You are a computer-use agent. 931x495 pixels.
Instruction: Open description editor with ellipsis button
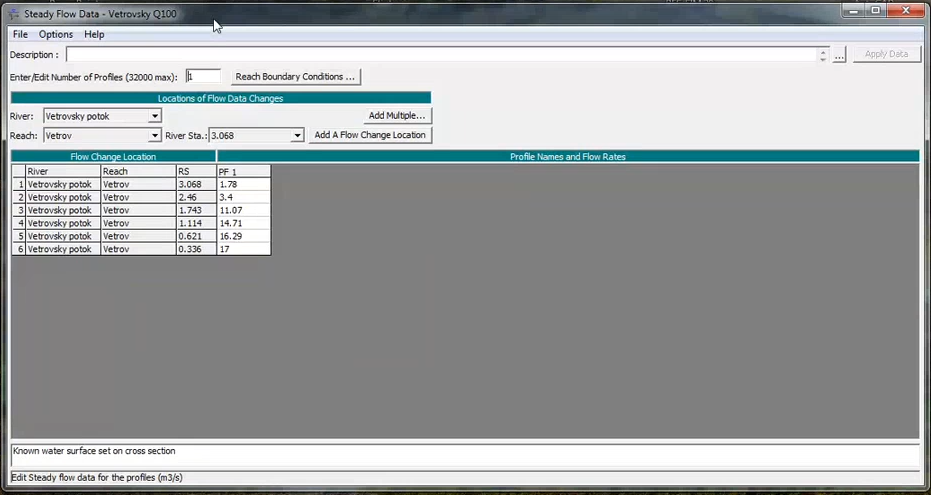point(839,55)
